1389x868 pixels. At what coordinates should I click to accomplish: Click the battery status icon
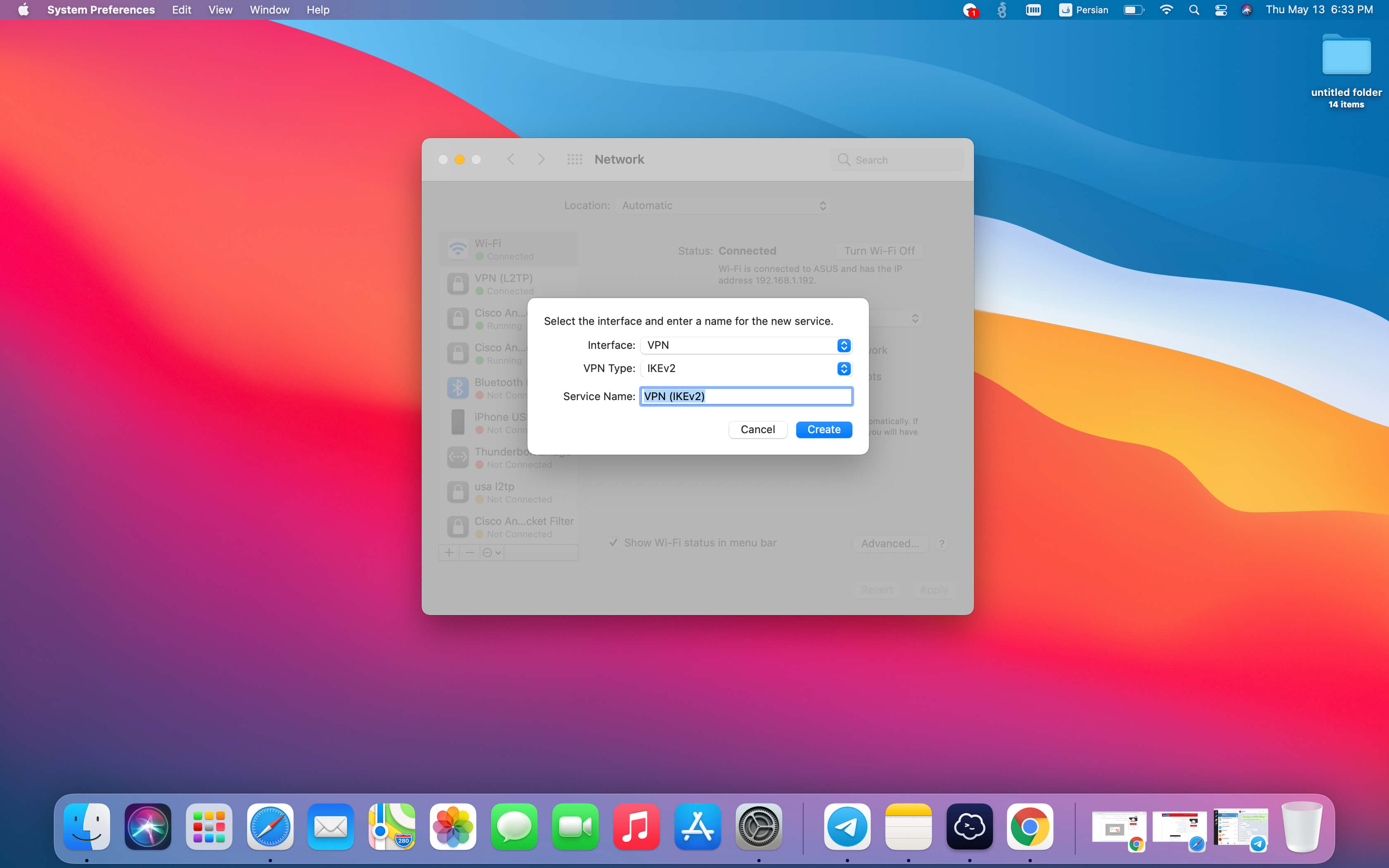(1133, 10)
